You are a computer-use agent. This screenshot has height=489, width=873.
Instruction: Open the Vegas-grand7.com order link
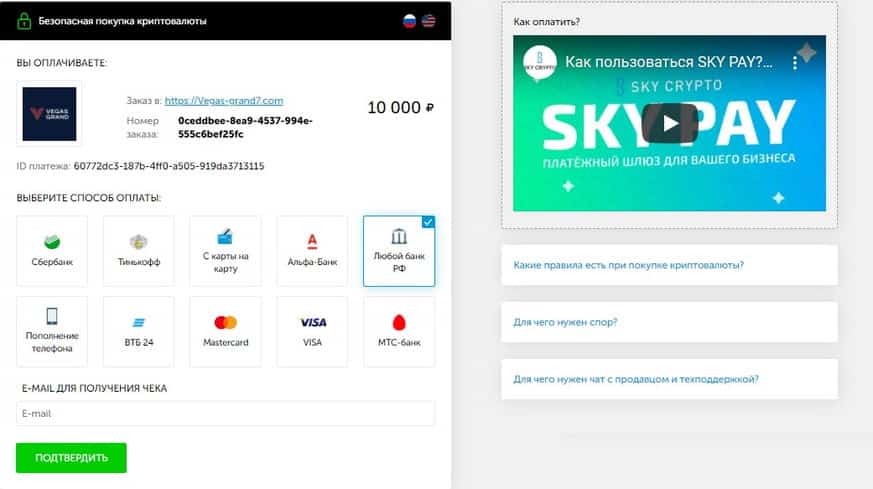point(224,101)
